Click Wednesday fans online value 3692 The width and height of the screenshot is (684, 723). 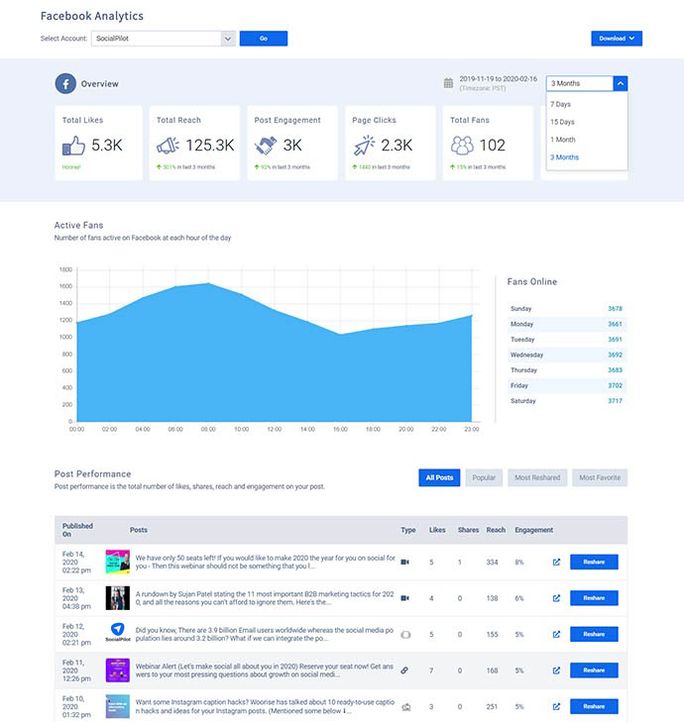(x=615, y=355)
